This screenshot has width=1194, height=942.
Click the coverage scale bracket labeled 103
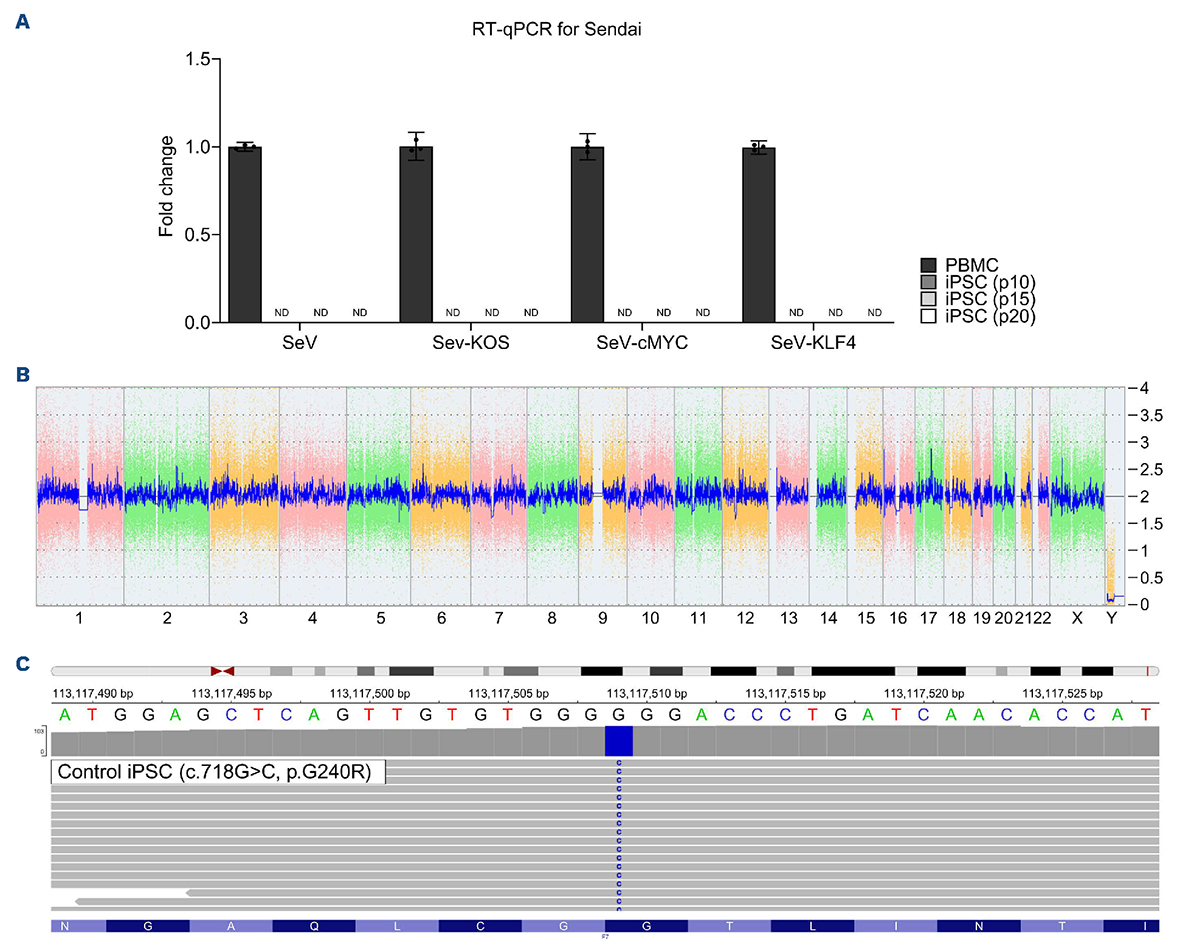tap(41, 741)
